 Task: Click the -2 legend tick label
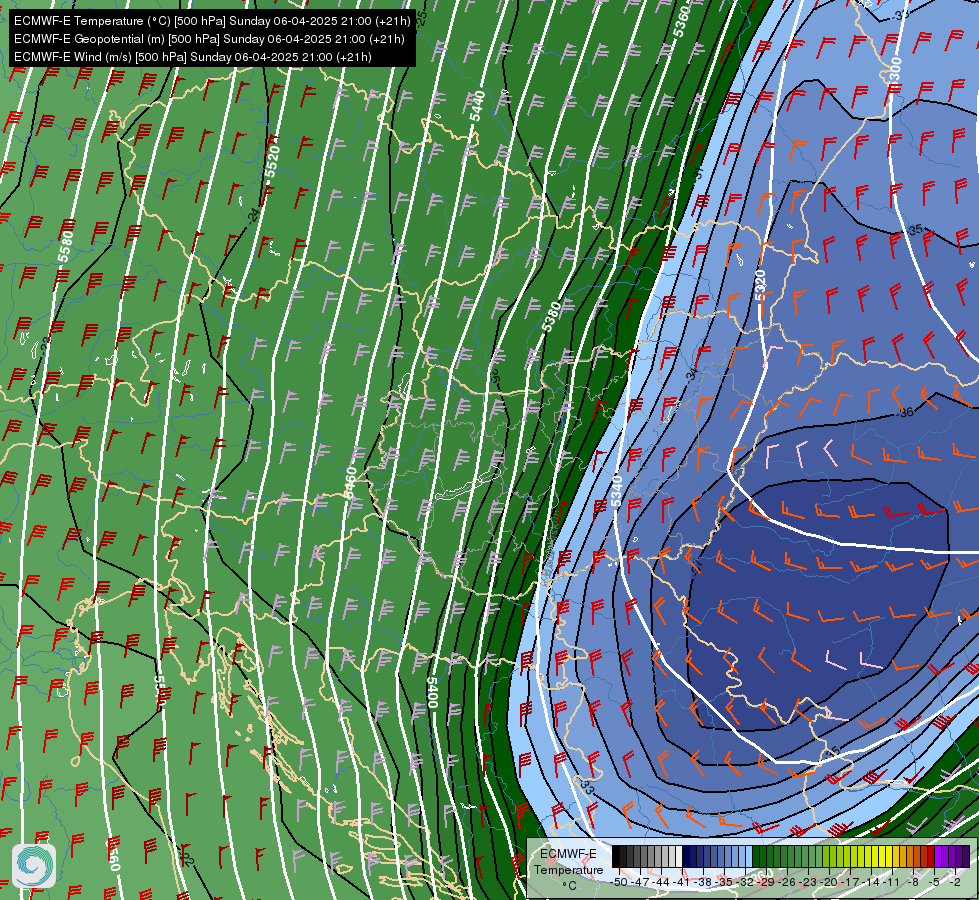tap(955, 882)
